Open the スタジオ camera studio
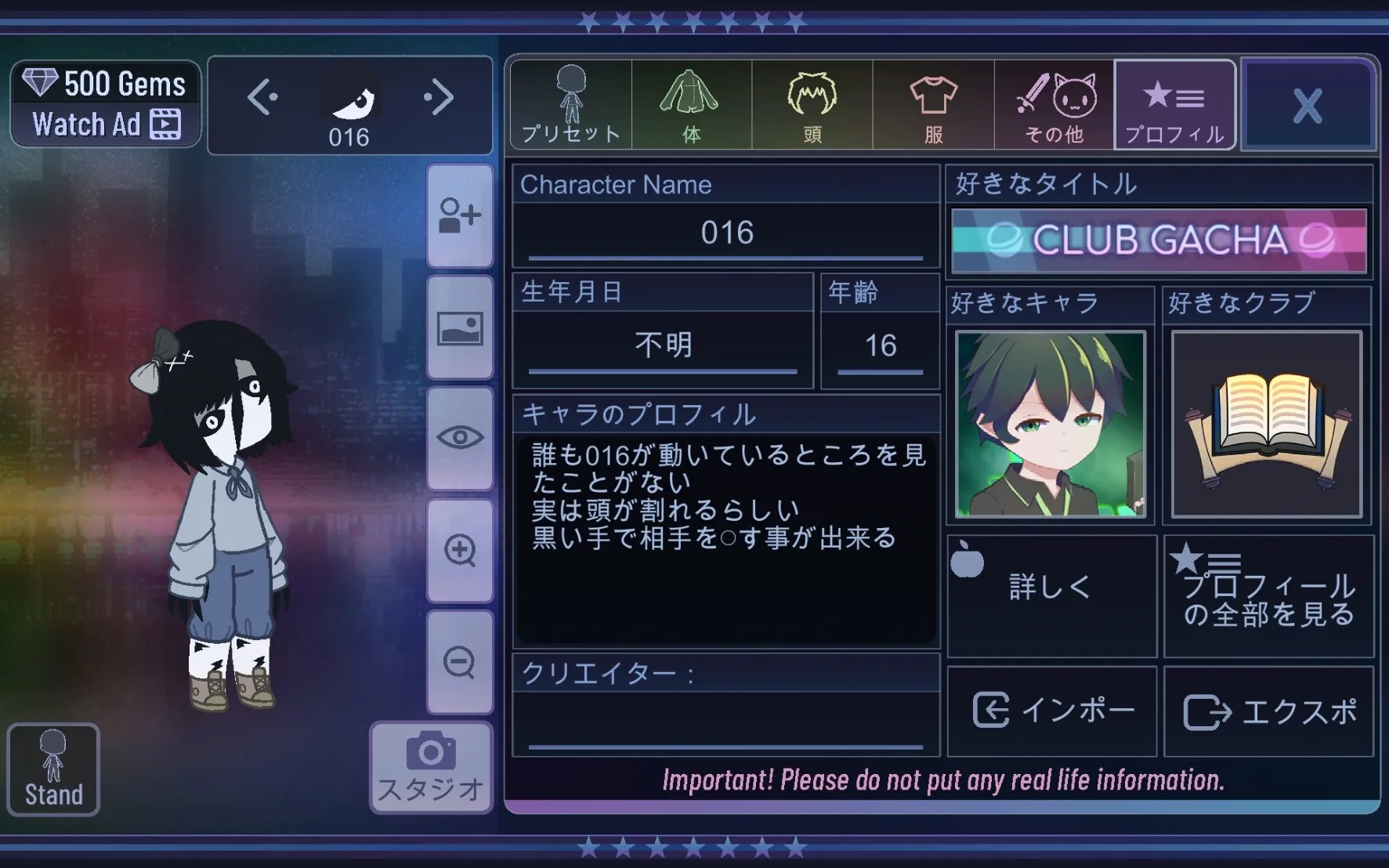Viewport: 1389px width, 868px height. click(x=431, y=768)
